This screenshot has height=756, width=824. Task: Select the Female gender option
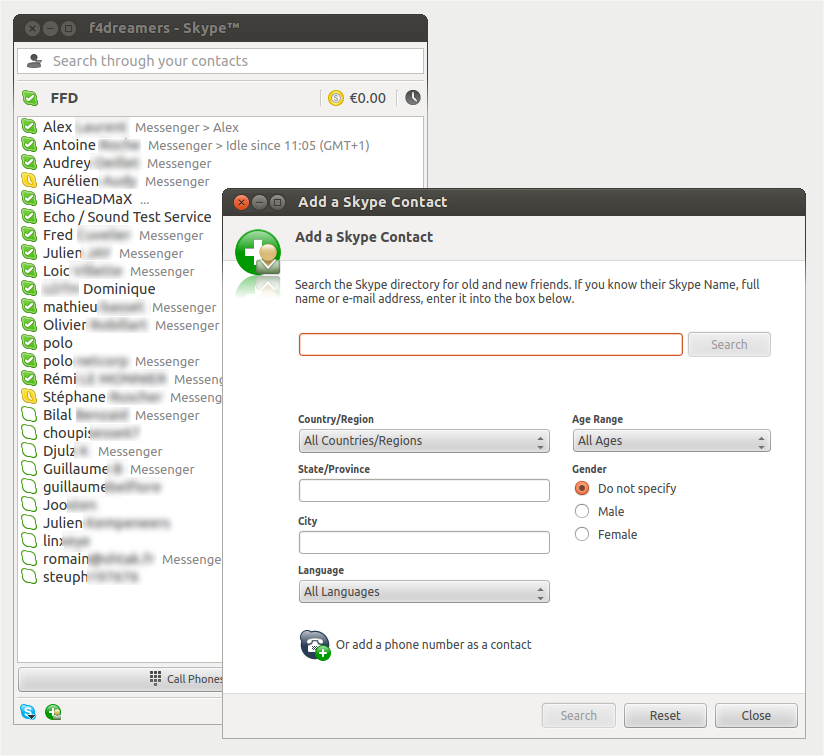[582, 534]
